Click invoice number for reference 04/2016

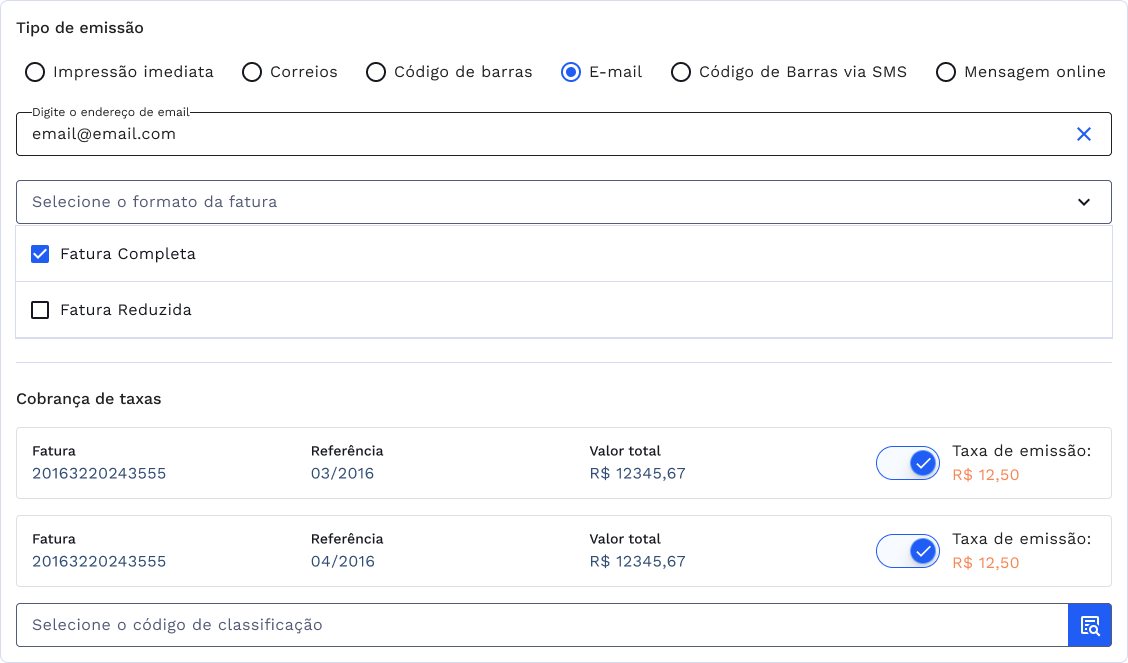click(x=99, y=562)
